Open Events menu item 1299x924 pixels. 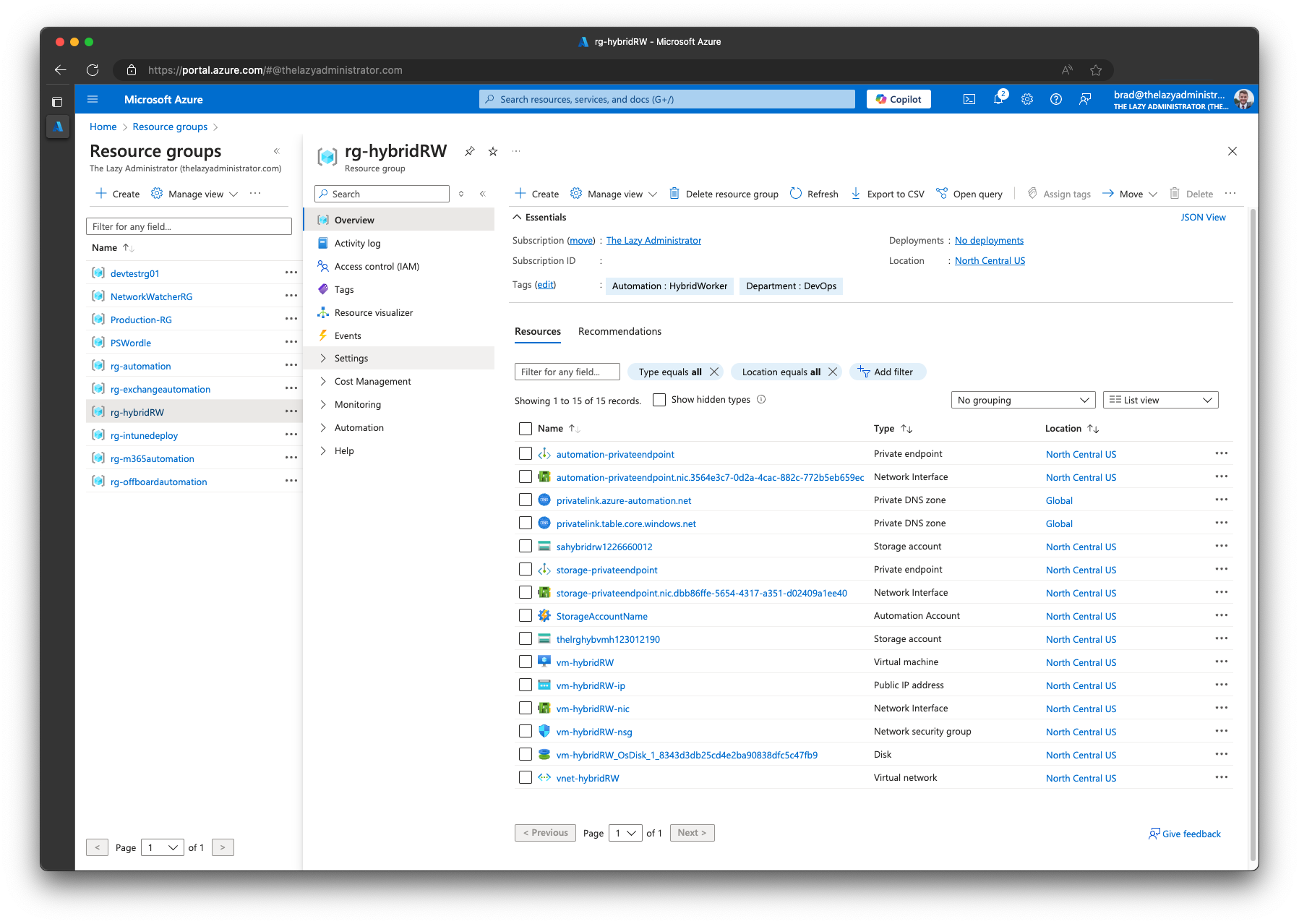click(399, 335)
